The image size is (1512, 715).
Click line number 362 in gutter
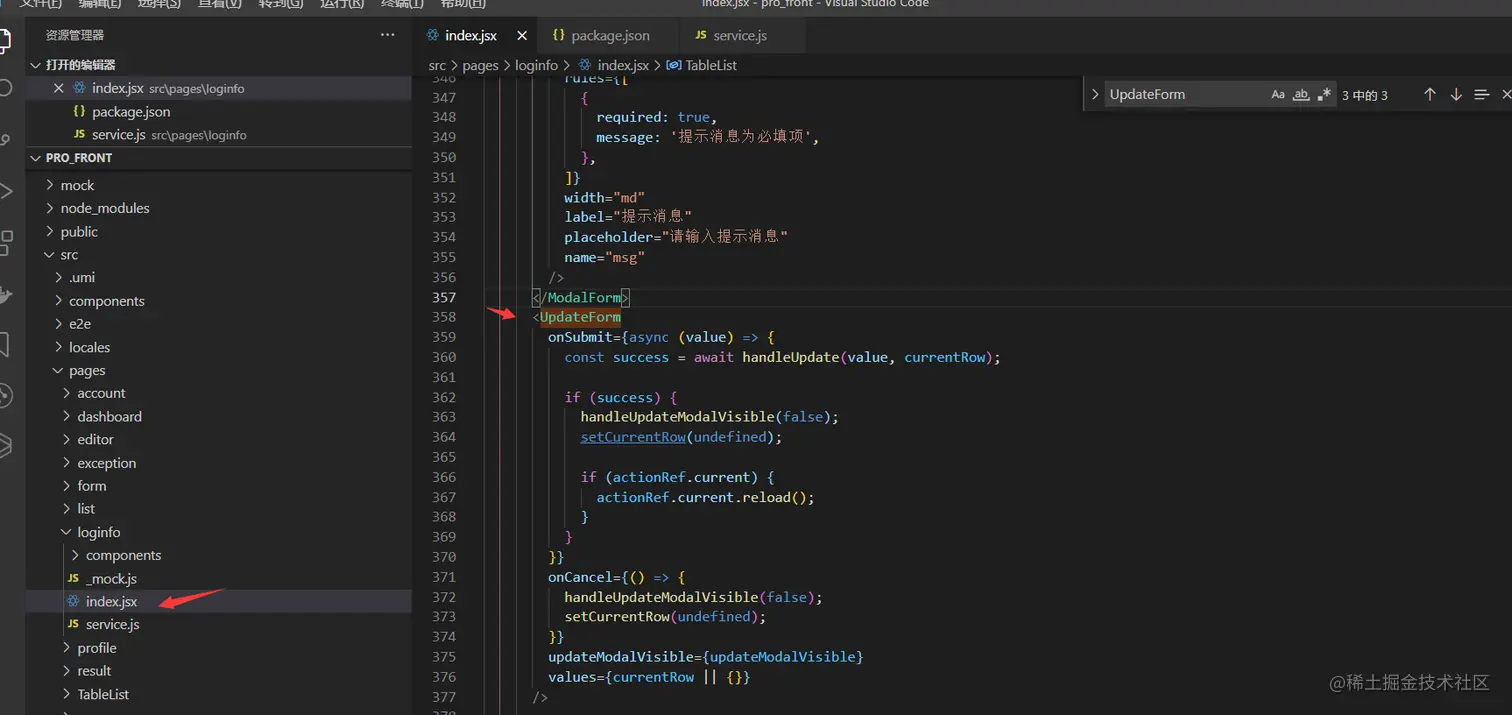point(443,397)
